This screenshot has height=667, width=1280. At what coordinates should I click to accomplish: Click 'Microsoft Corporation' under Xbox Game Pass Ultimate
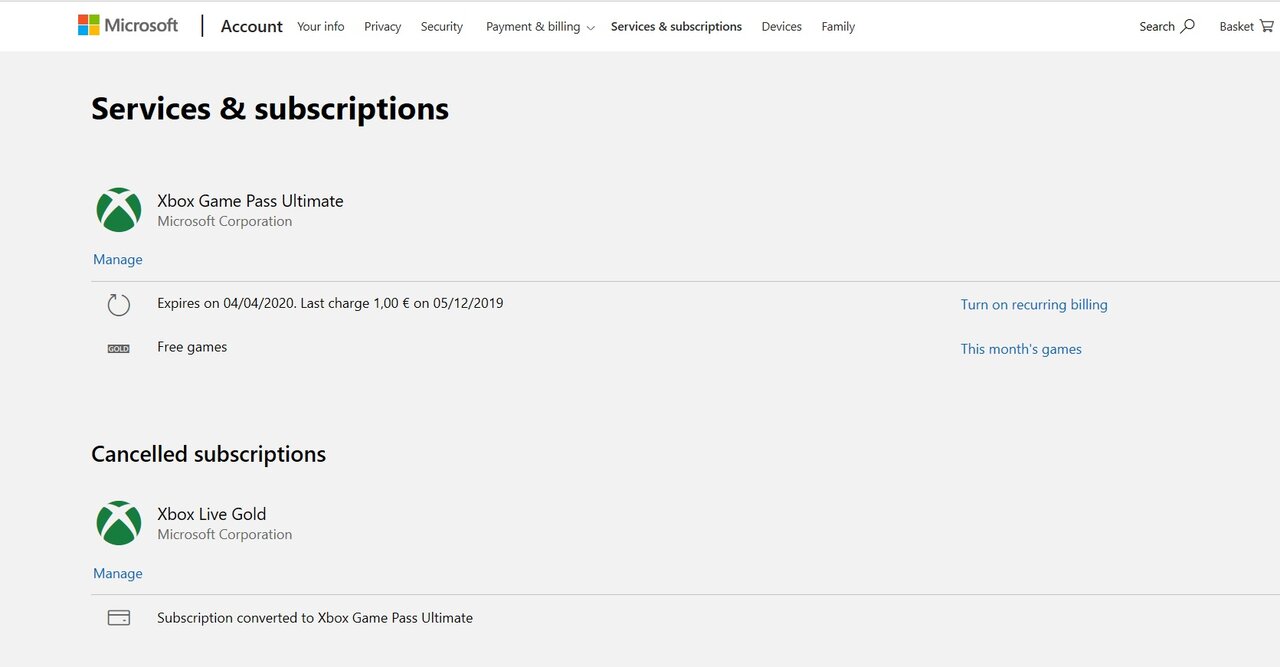pos(225,221)
